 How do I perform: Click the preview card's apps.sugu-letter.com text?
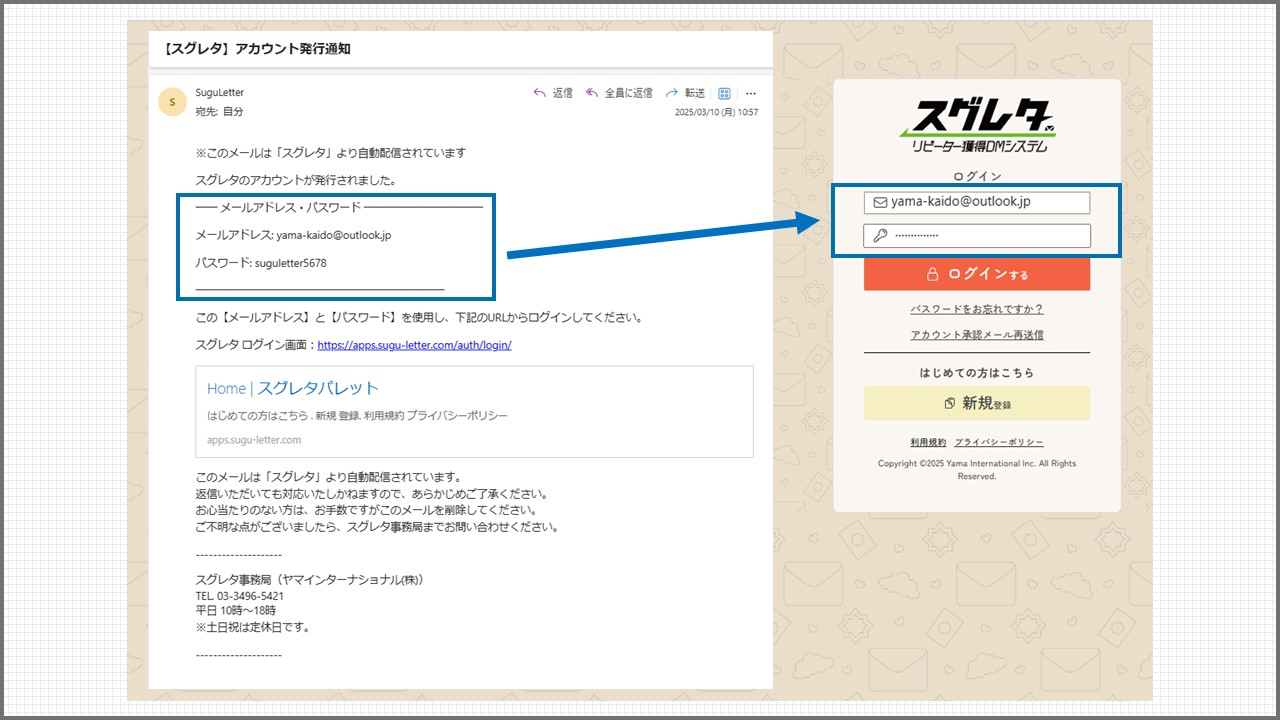[254, 440]
